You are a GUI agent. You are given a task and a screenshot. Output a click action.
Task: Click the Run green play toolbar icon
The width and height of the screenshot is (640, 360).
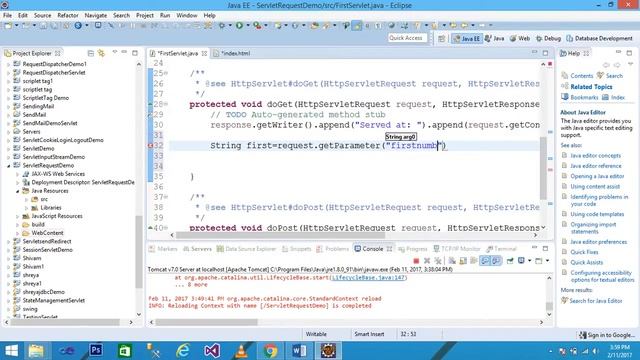coord(239,25)
